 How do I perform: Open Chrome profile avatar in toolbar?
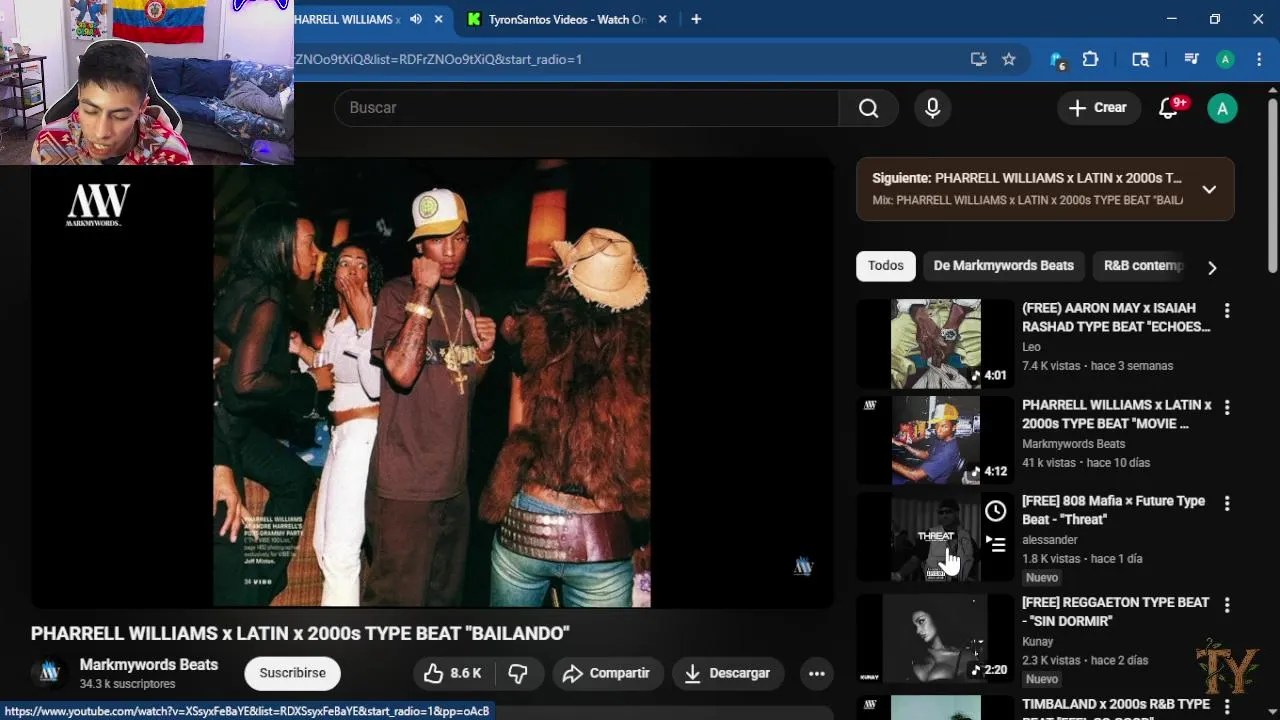(x=1225, y=59)
